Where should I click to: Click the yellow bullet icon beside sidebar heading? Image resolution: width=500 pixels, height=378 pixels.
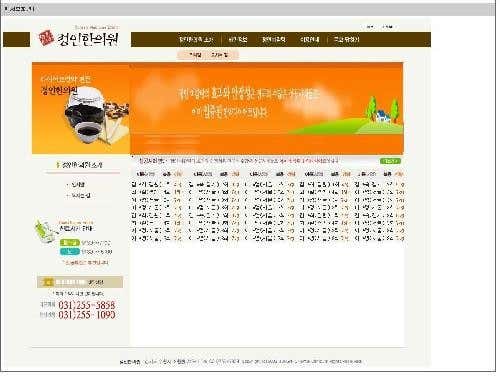pyautogui.click(x=58, y=165)
